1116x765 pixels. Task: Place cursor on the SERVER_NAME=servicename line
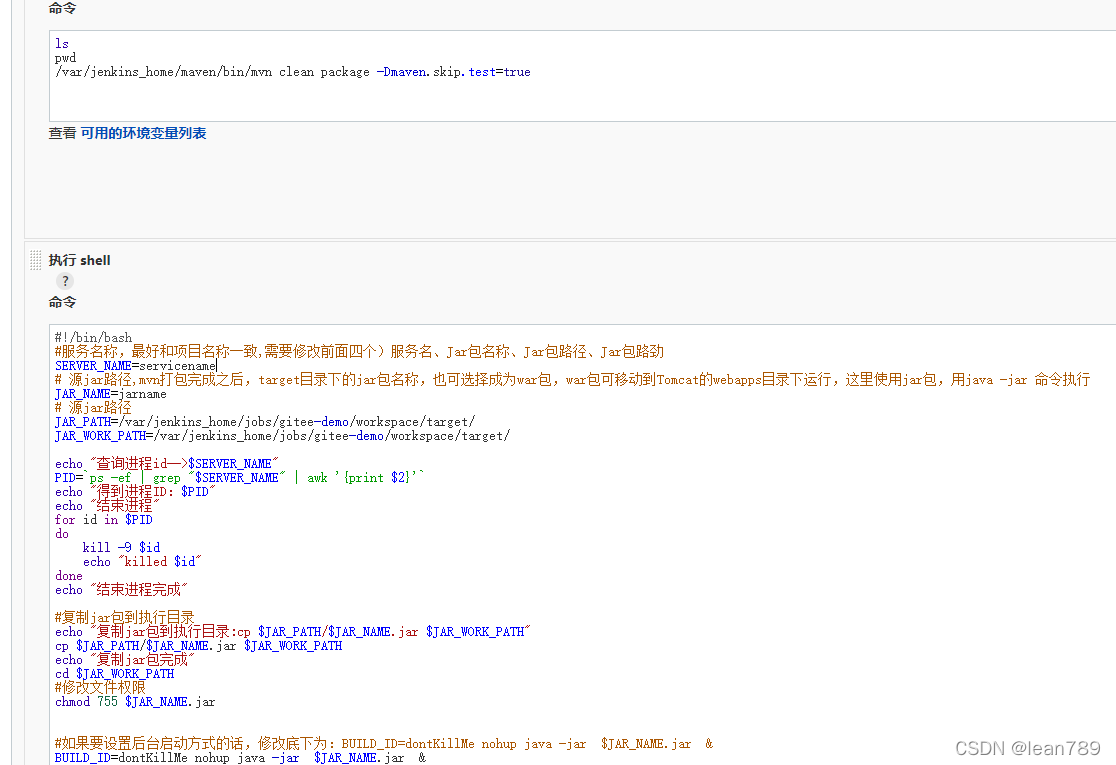pos(135,366)
